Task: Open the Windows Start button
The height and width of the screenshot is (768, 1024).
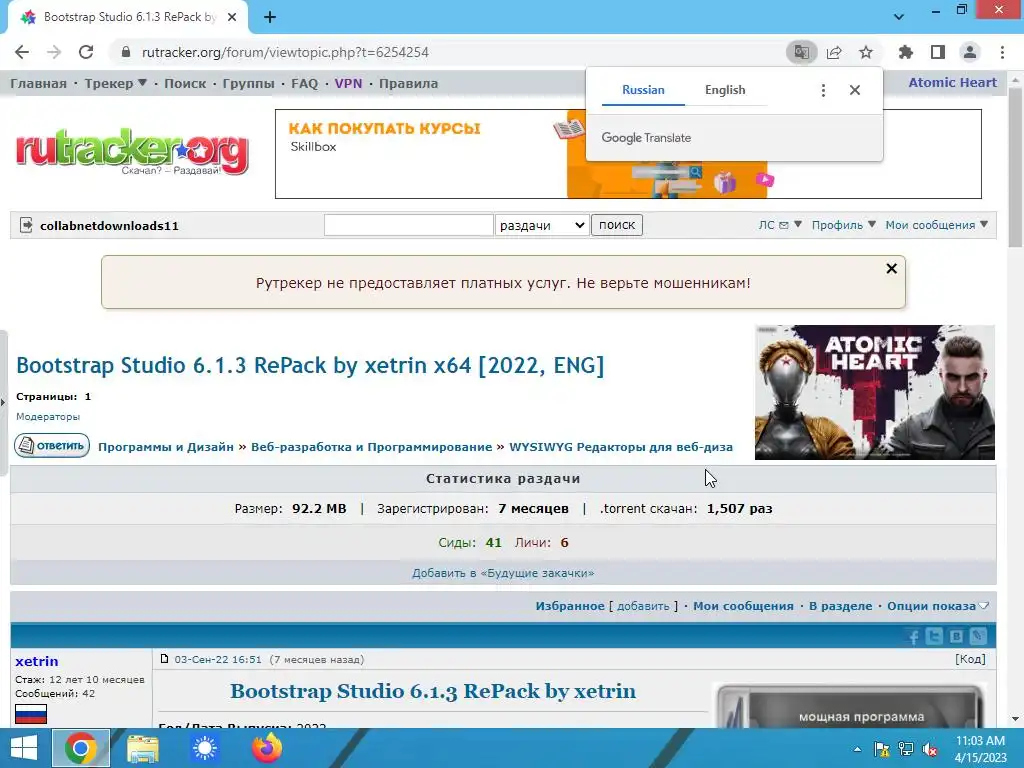Action: pyautogui.click(x=24, y=748)
